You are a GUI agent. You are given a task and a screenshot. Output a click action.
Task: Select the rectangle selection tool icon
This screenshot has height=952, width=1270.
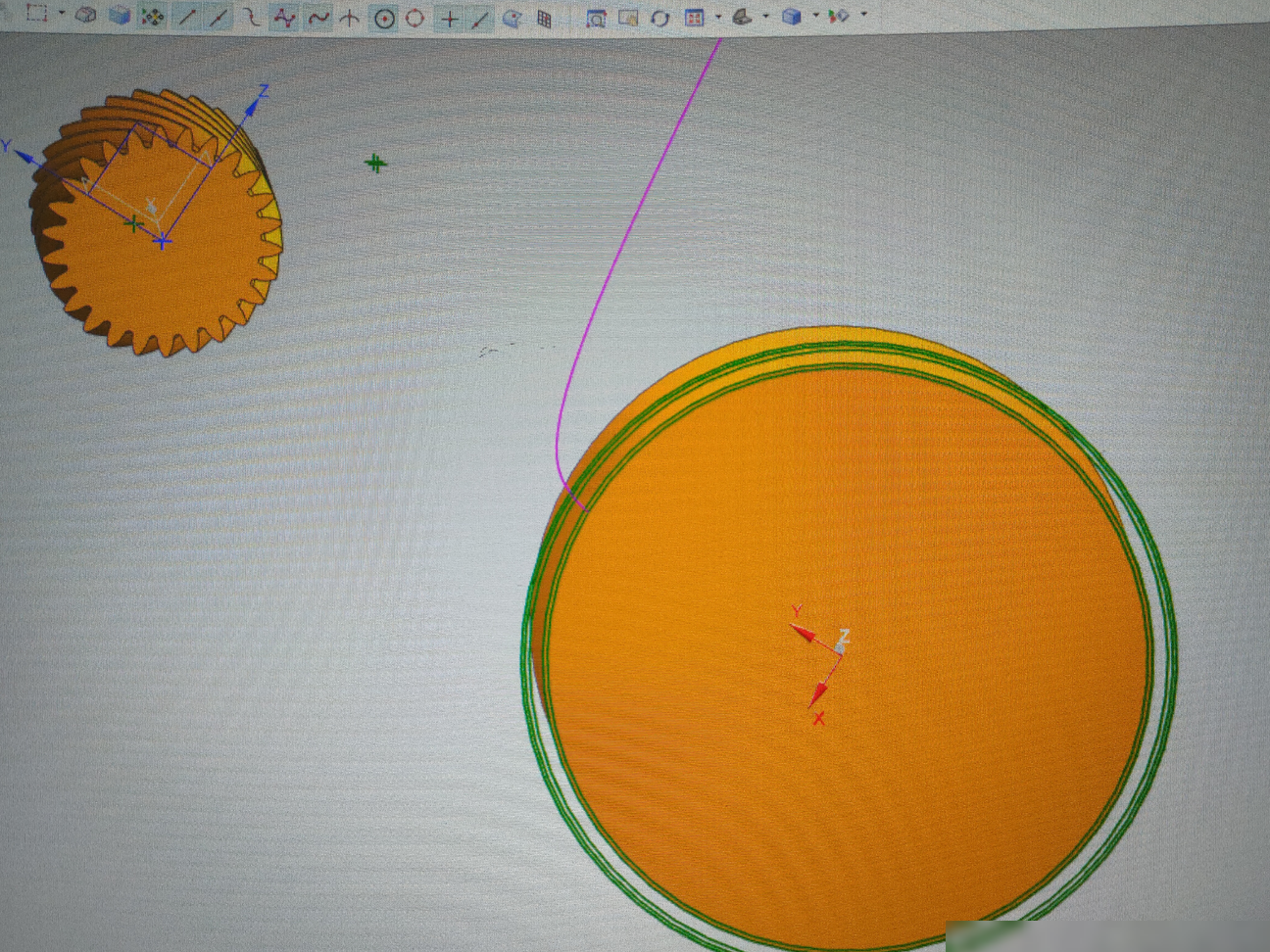(x=37, y=14)
